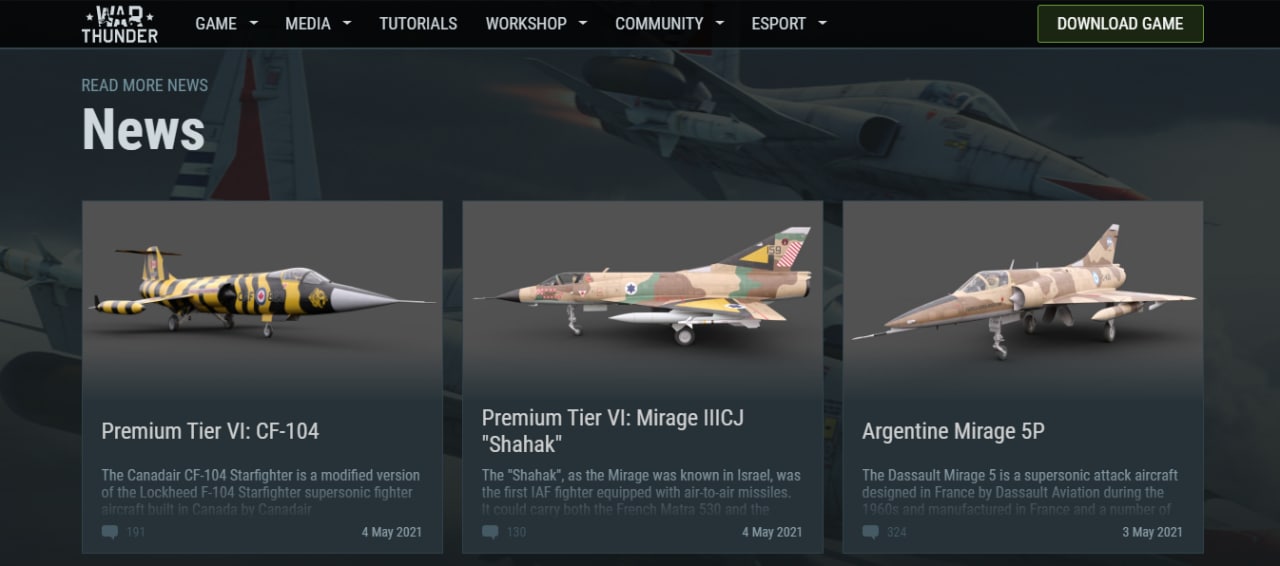Open comments icon on Mirage IIICJ article
Image resolution: width=1280 pixels, height=566 pixels.
[x=490, y=532]
